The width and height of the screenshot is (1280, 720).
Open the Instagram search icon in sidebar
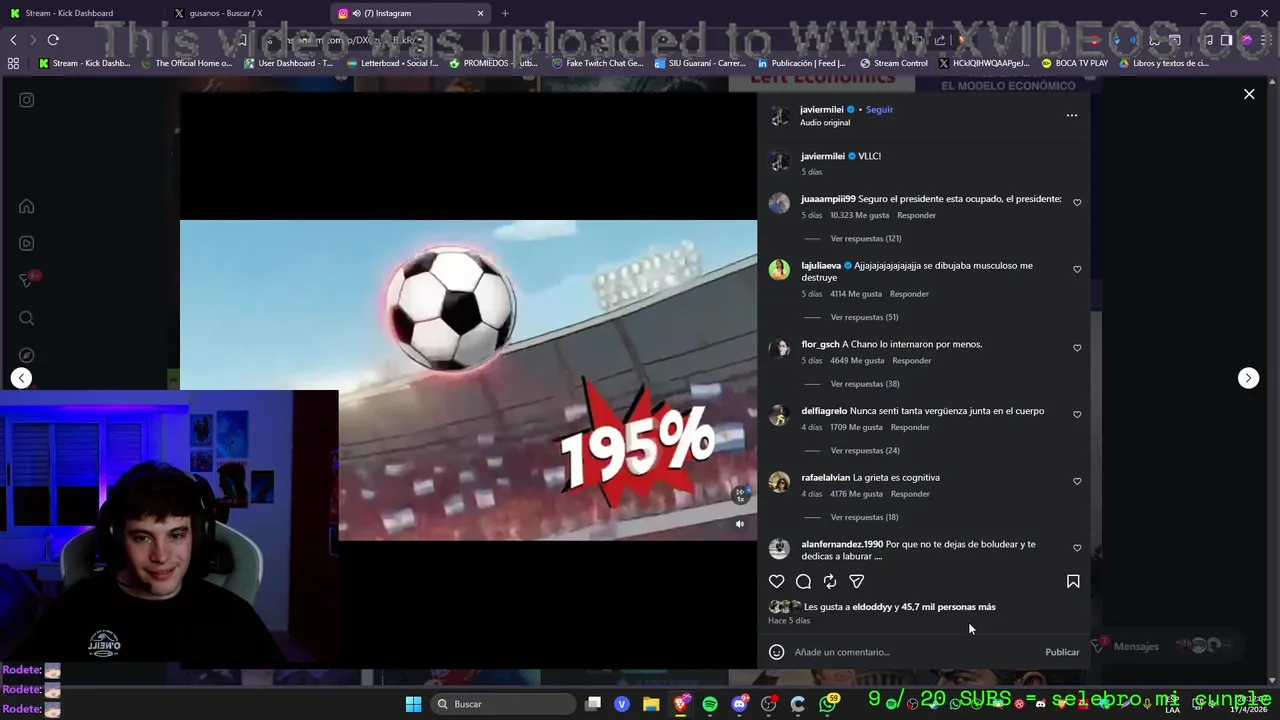pyautogui.click(x=27, y=318)
